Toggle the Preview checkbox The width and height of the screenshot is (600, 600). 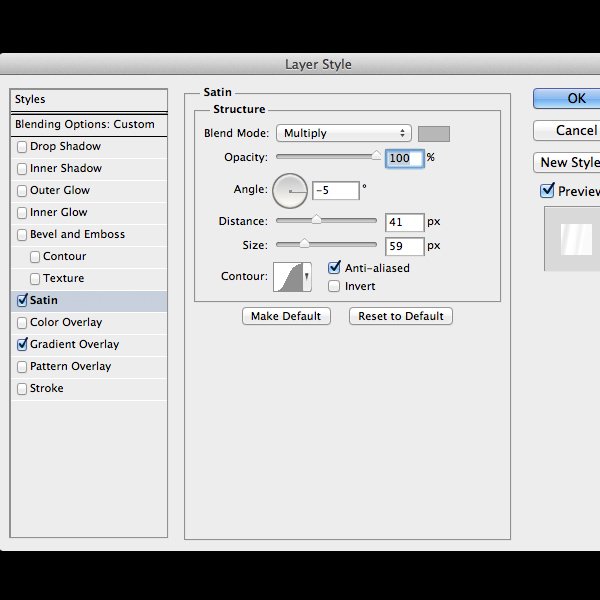547,190
